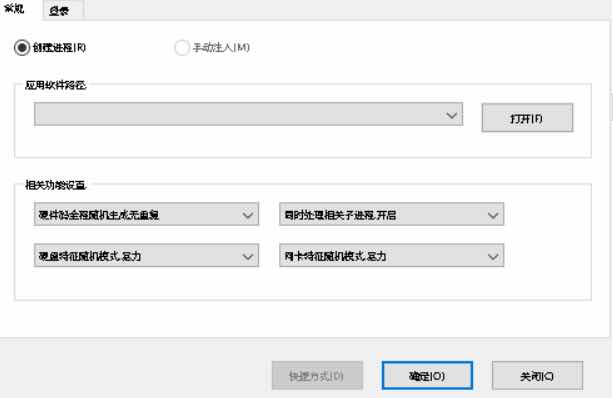
Task: Confirm with the 确定(O) button
Action: click(427, 376)
